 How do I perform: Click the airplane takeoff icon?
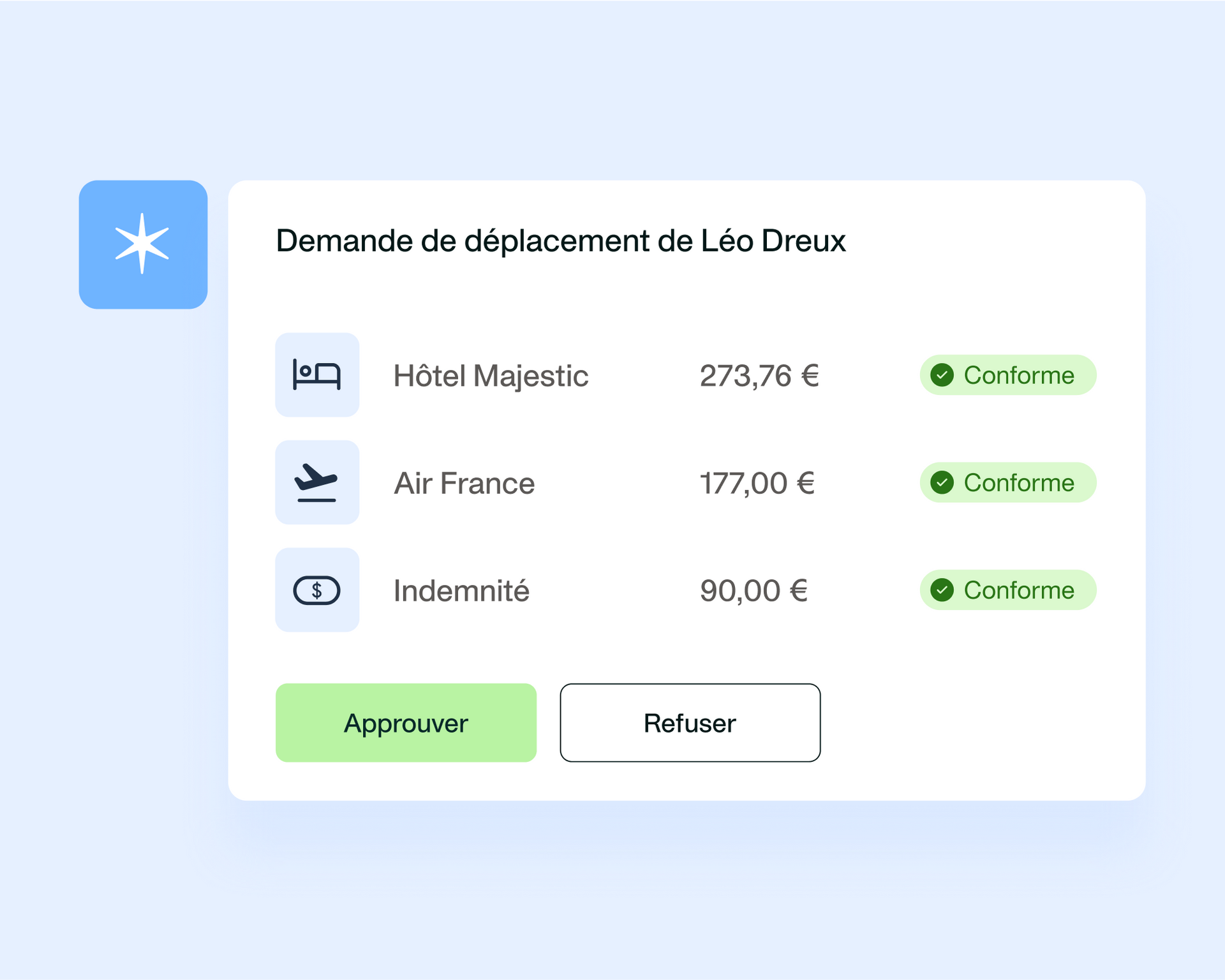point(316,482)
